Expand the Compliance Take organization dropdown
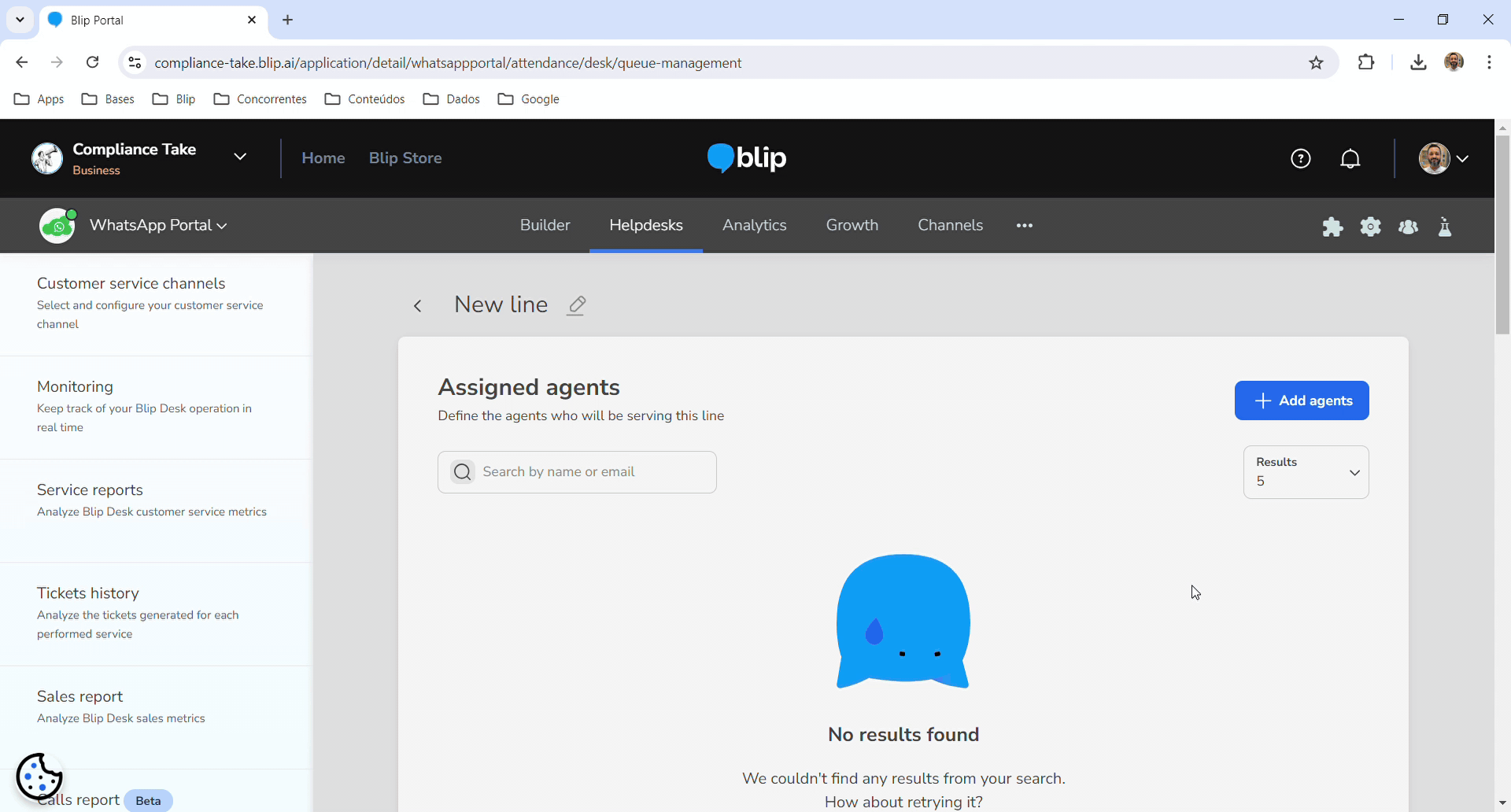This screenshot has height=812, width=1511. pyautogui.click(x=240, y=157)
